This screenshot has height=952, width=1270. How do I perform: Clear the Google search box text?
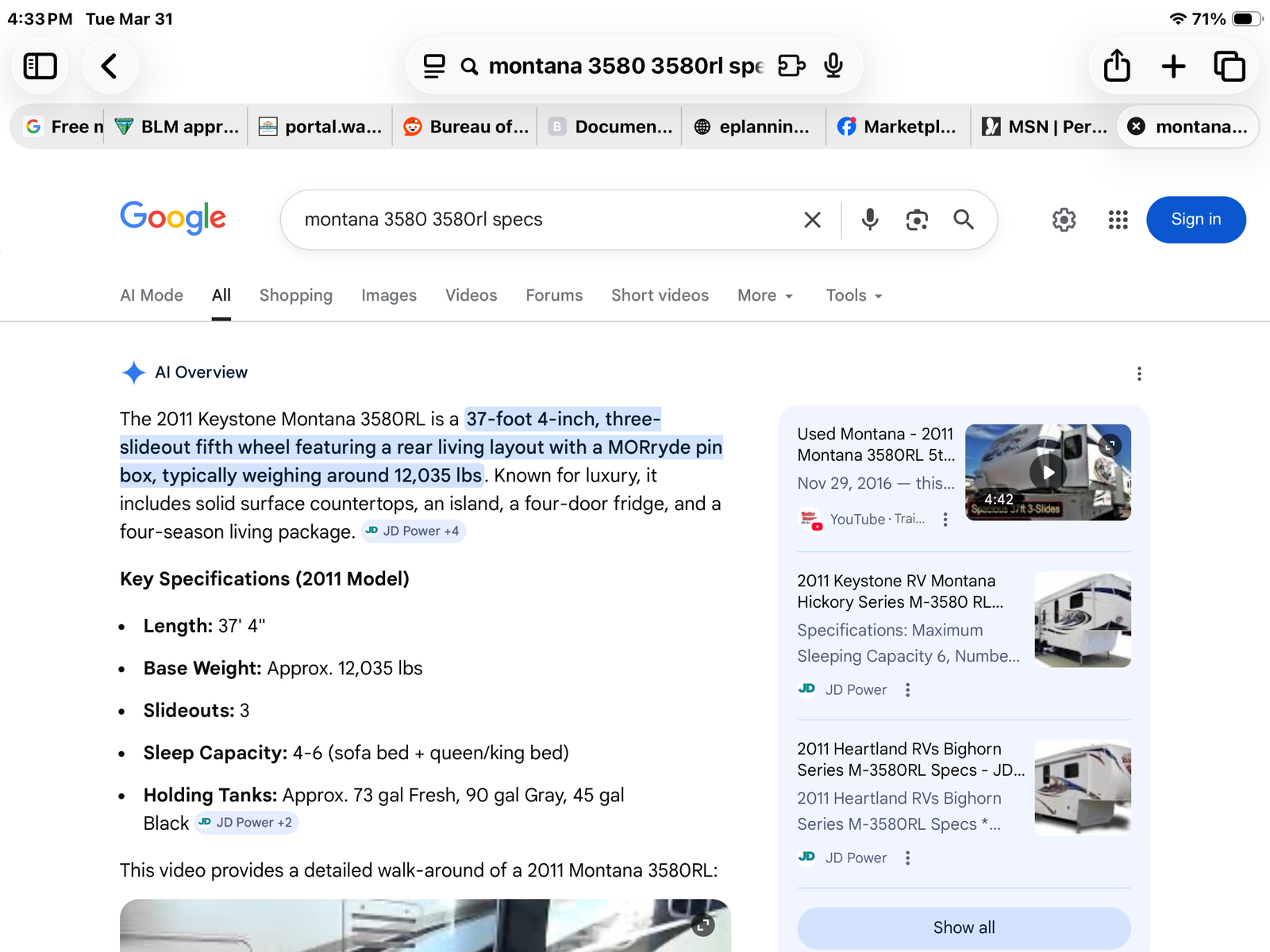[812, 220]
